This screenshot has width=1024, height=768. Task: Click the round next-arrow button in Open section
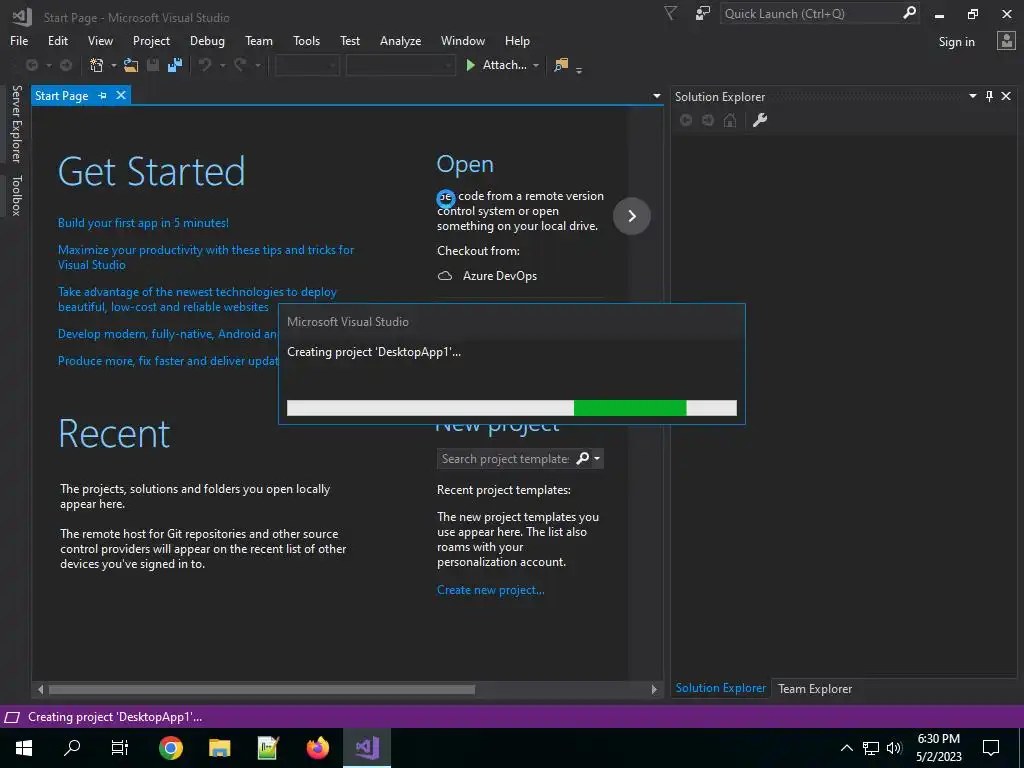click(x=632, y=216)
